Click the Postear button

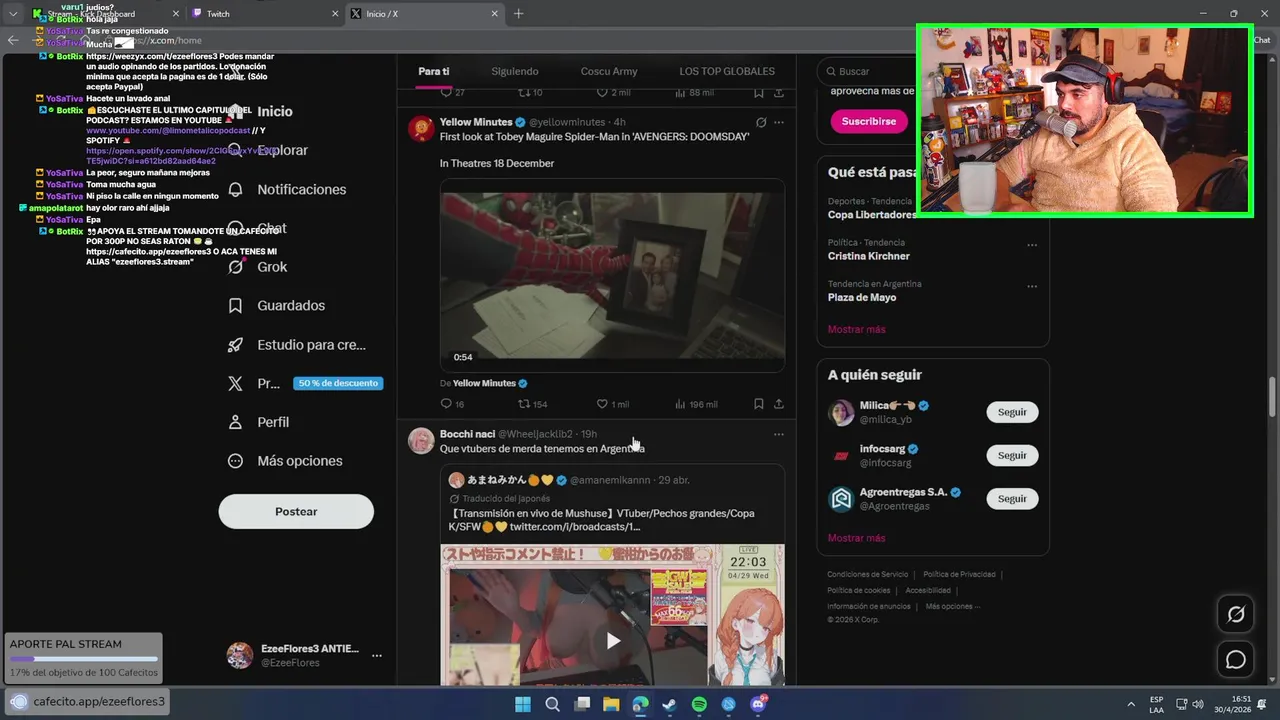[x=296, y=511]
